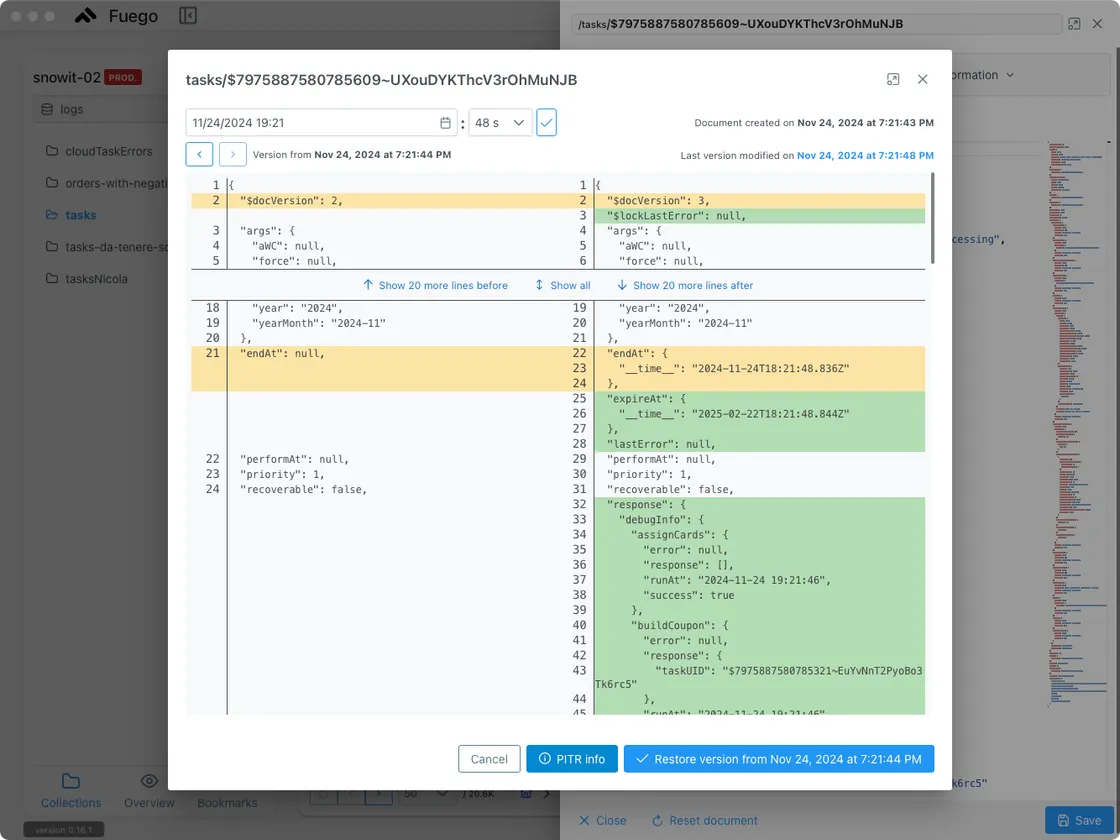Open the seconds dropdown showing 48 s
The height and width of the screenshot is (840, 1120).
(500, 123)
